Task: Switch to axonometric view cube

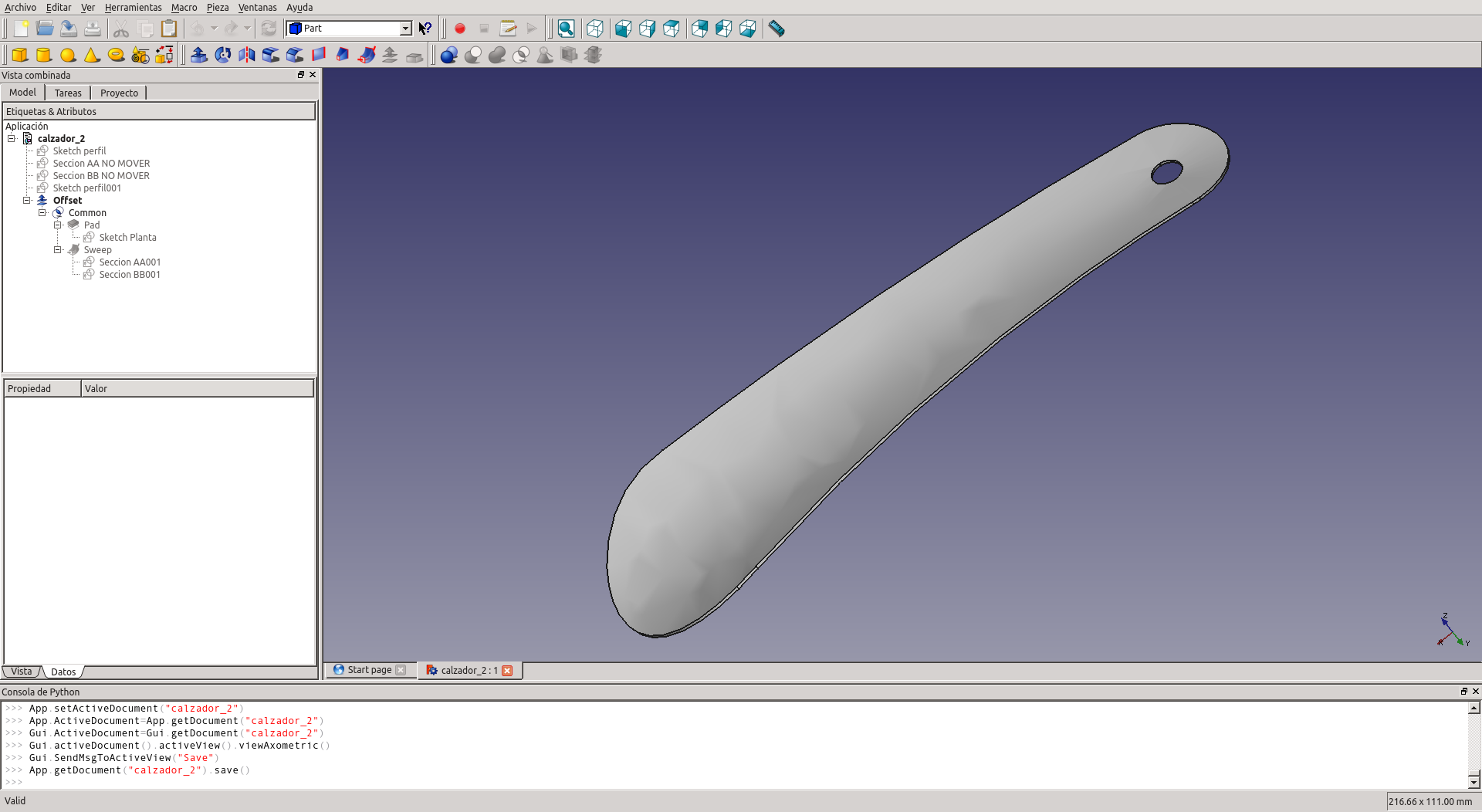Action: pos(594,29)
